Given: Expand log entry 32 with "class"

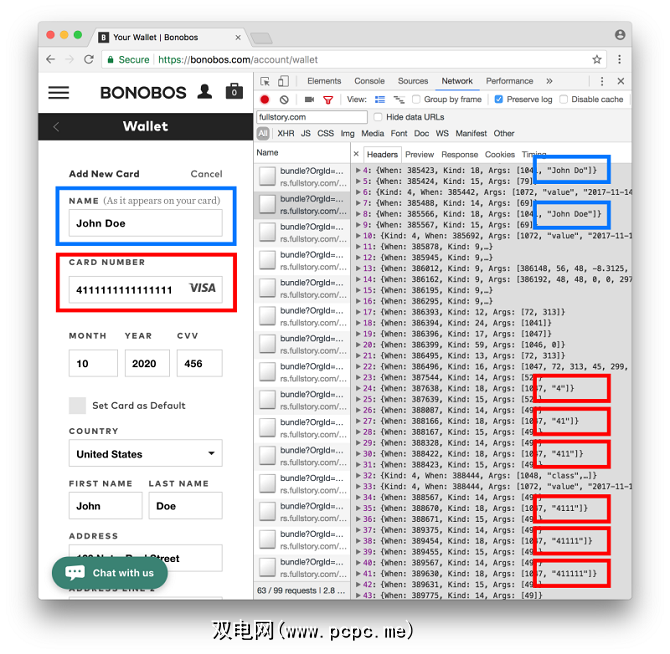Looking at the screenshot, I should 359,475.
